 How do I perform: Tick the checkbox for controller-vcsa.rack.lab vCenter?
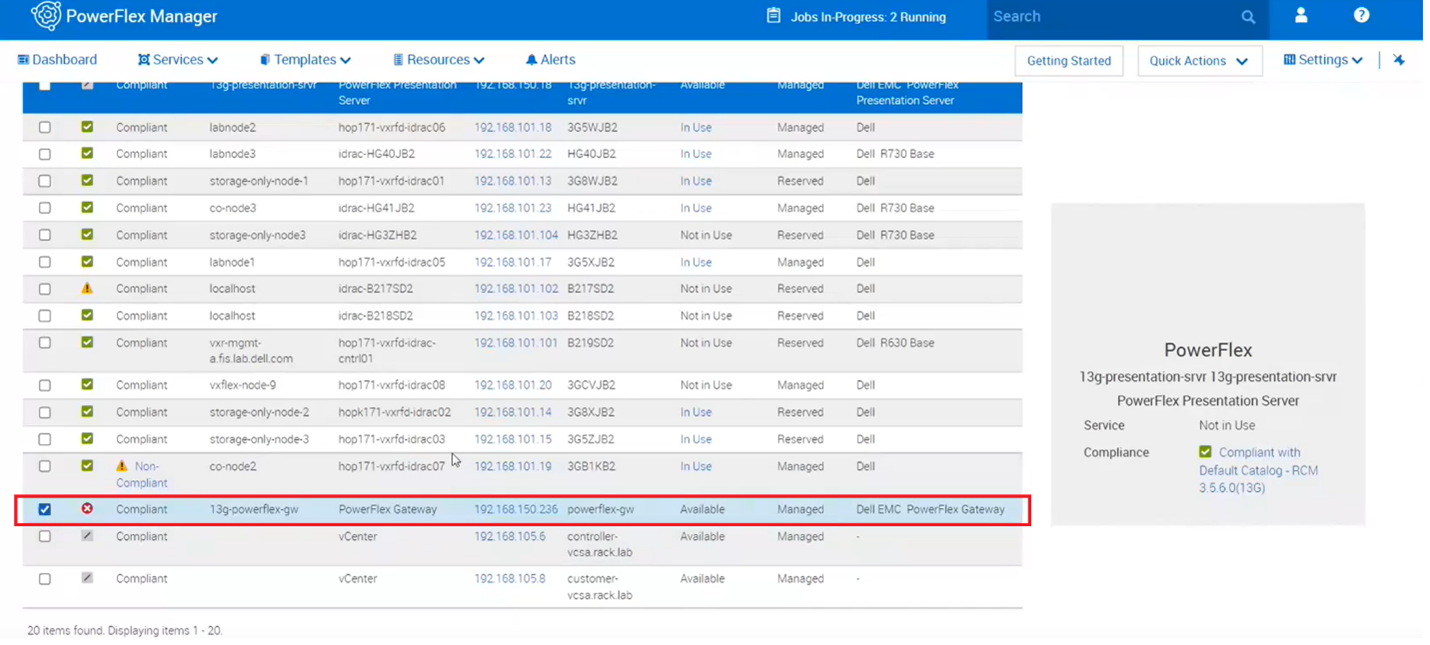click(x=45, y=537)
